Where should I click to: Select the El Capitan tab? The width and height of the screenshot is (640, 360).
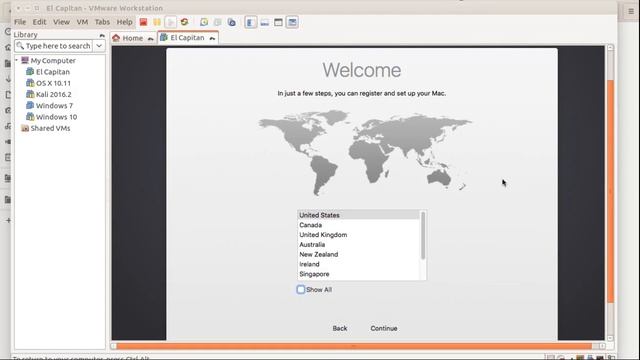[x=188, y=38]
